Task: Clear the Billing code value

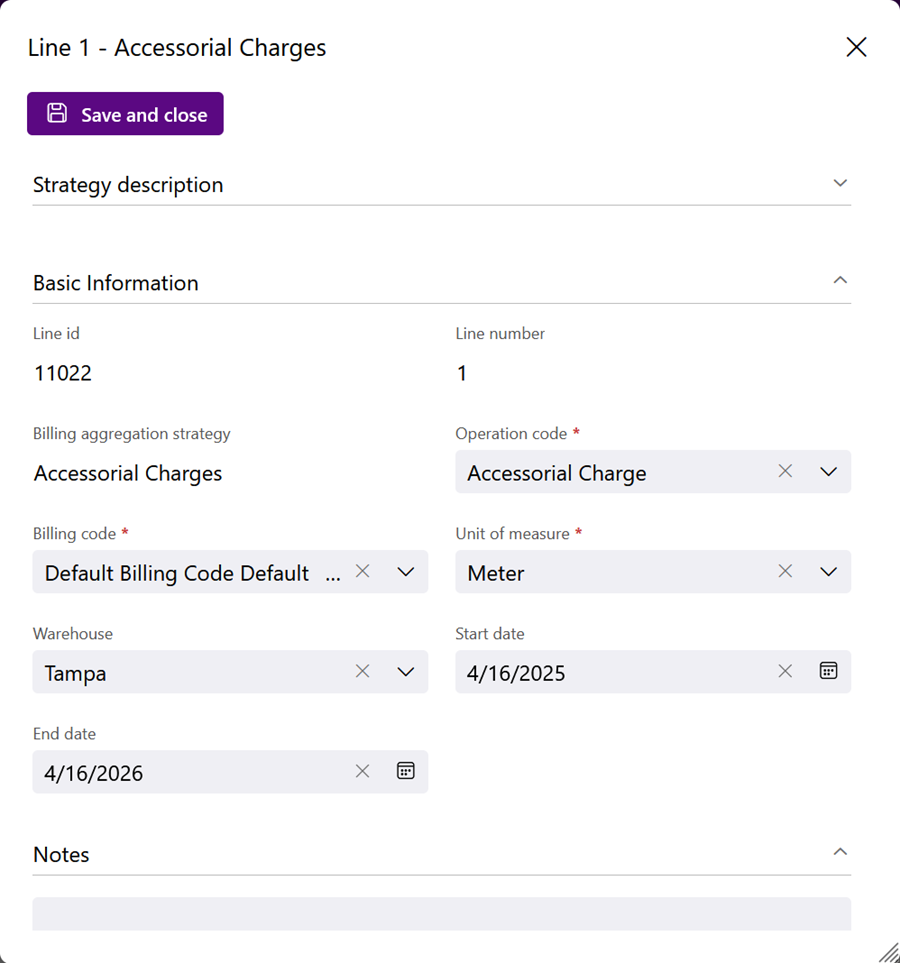Action: [x=362, y=571]
